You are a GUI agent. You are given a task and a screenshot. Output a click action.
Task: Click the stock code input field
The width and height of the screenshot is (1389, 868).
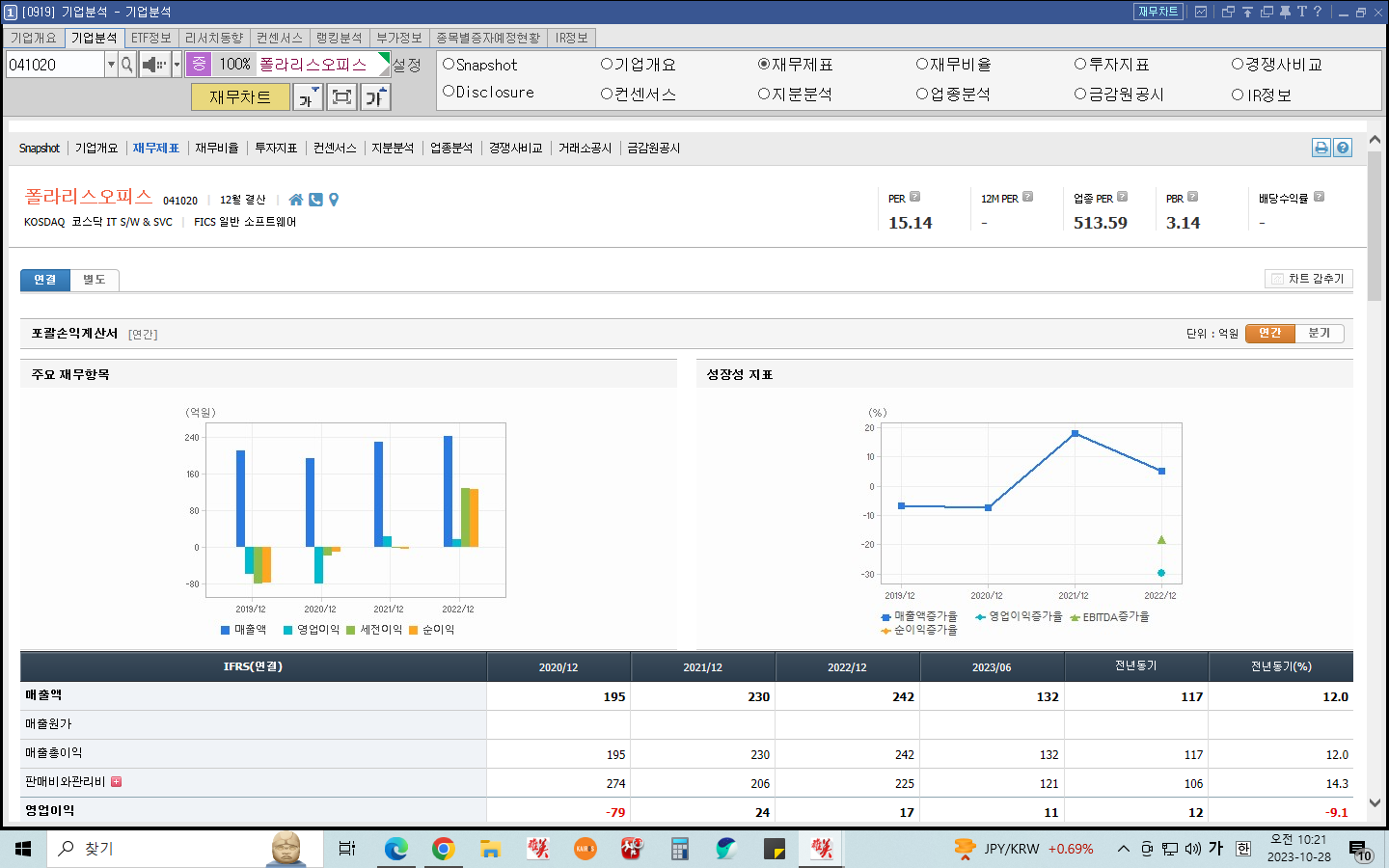pos(55,65)
